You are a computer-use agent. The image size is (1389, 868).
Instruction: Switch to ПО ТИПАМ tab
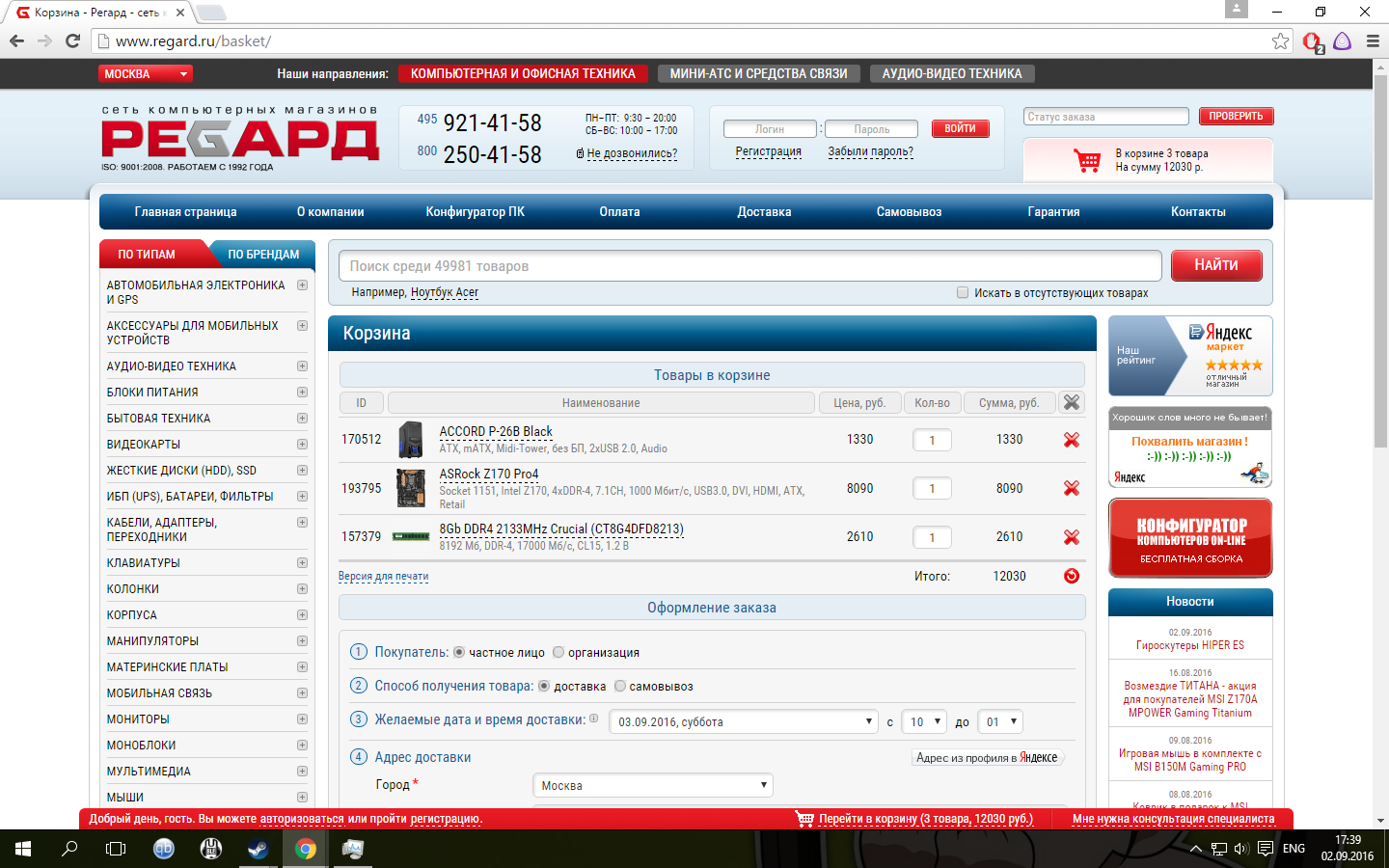click(147, 255)
